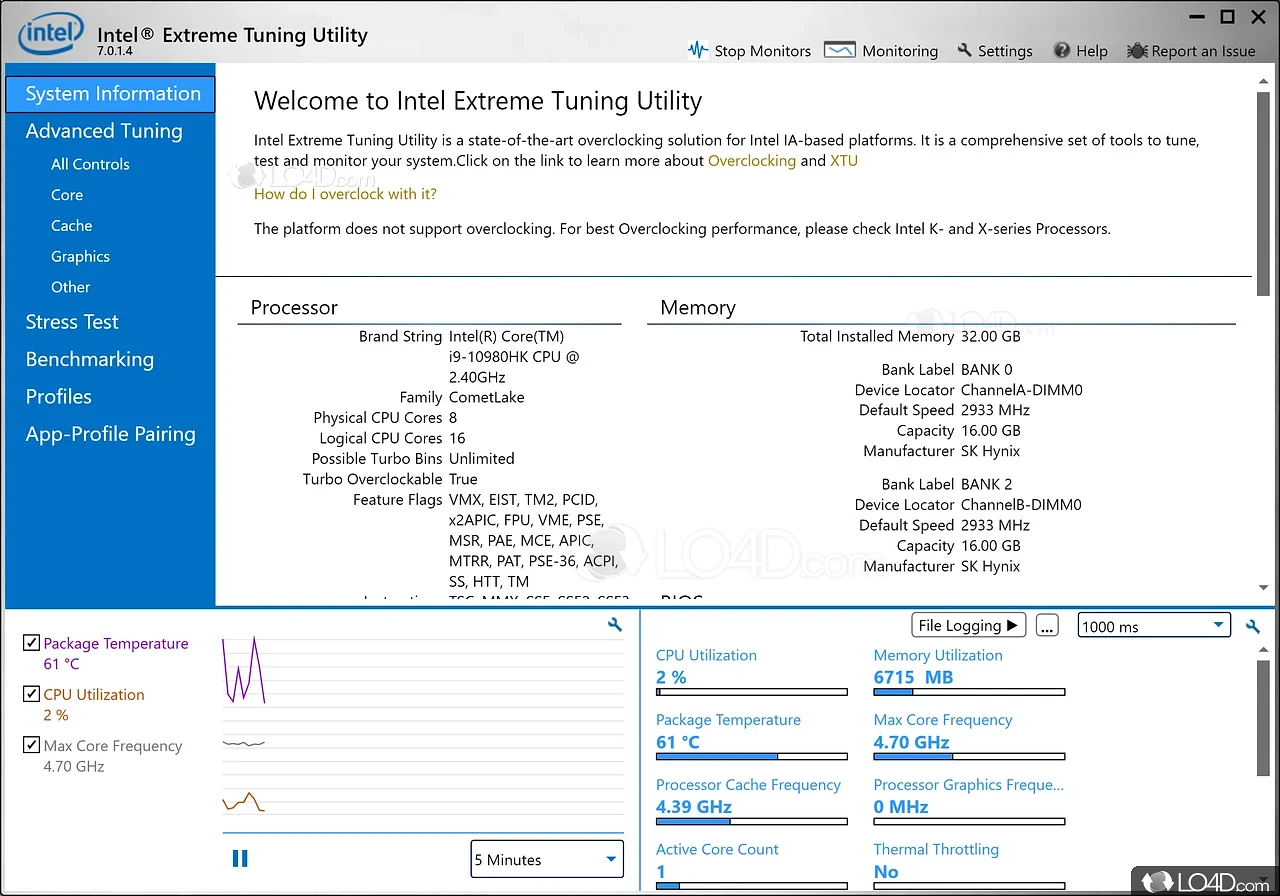This screenshot has height=896, width=1280.
Task: Open Profiles section
Action: [x=58, y=397]
